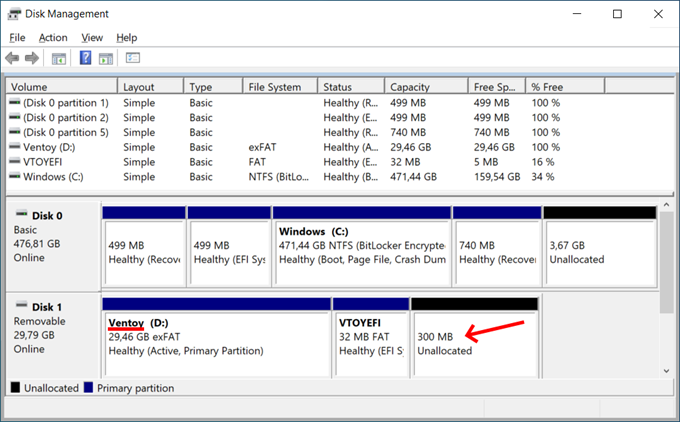Open the View menu
The image size is (680, 422).
[x=92, y=37]
